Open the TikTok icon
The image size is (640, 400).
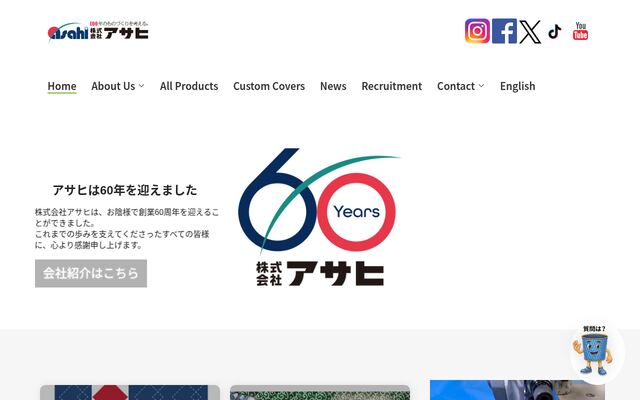pyautogui.click(x=555, y=31)
